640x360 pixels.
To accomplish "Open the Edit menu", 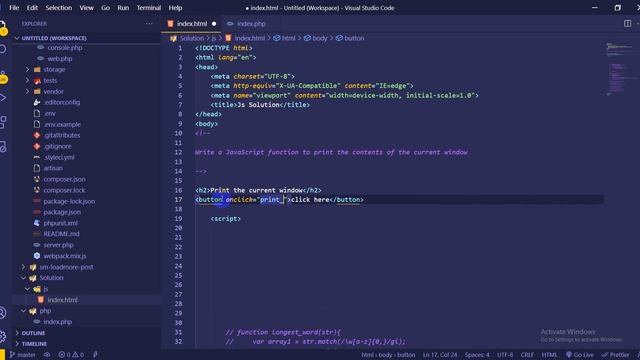I will coord(32,8).
